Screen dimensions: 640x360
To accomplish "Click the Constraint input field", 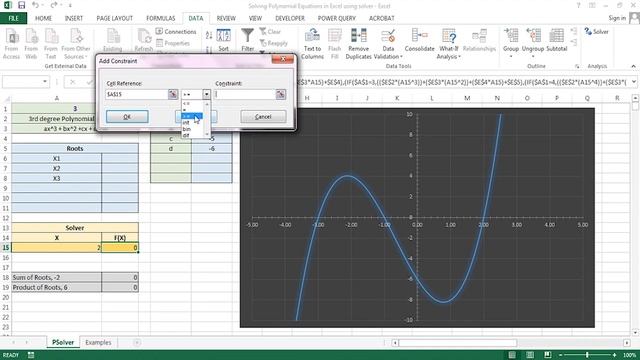I will [x=244, y=94].
